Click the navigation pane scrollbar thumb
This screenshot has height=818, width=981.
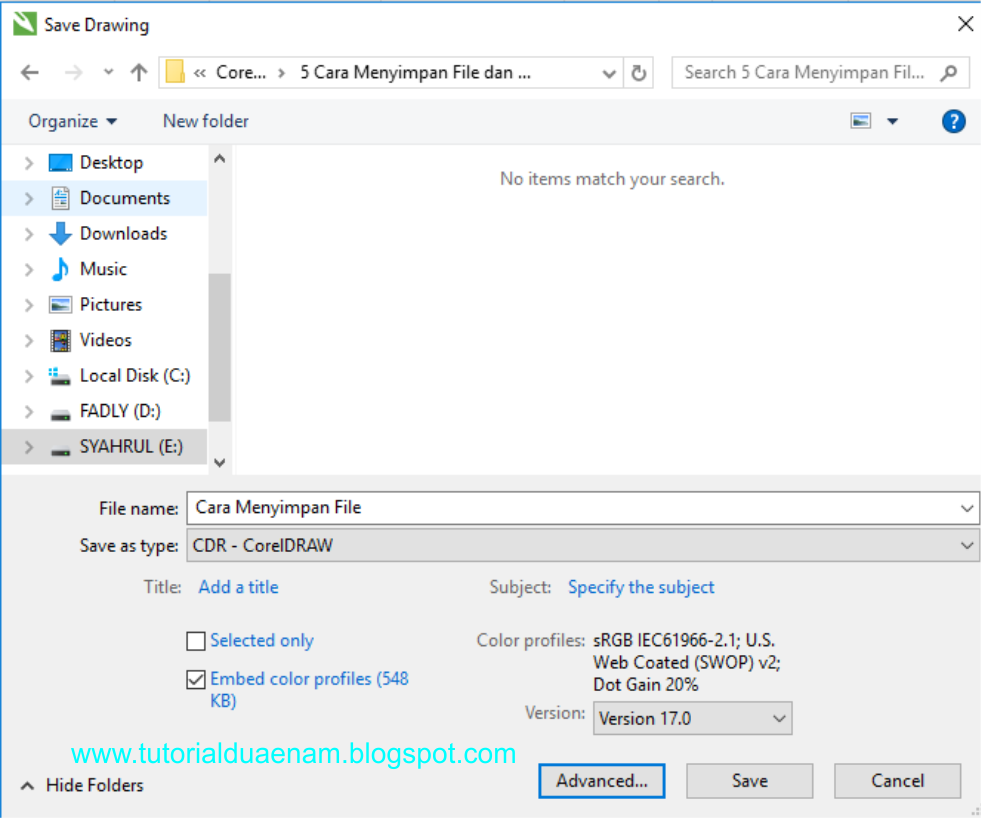tap(220, 347)
